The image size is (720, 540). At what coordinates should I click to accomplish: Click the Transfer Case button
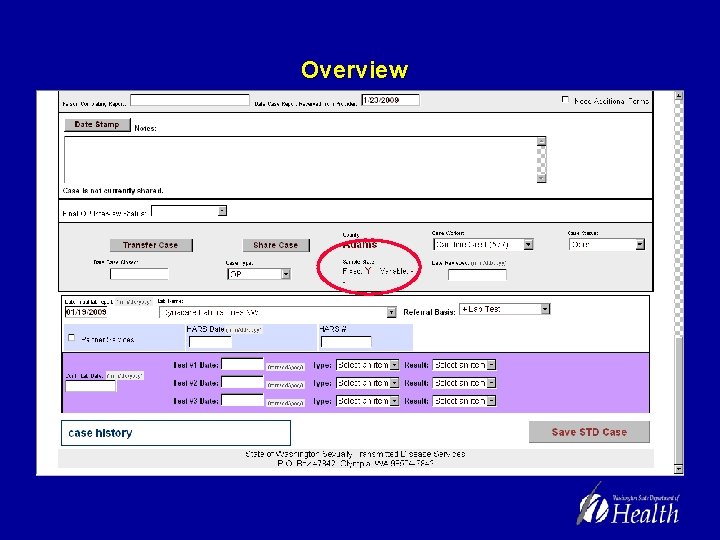(151, 245)
